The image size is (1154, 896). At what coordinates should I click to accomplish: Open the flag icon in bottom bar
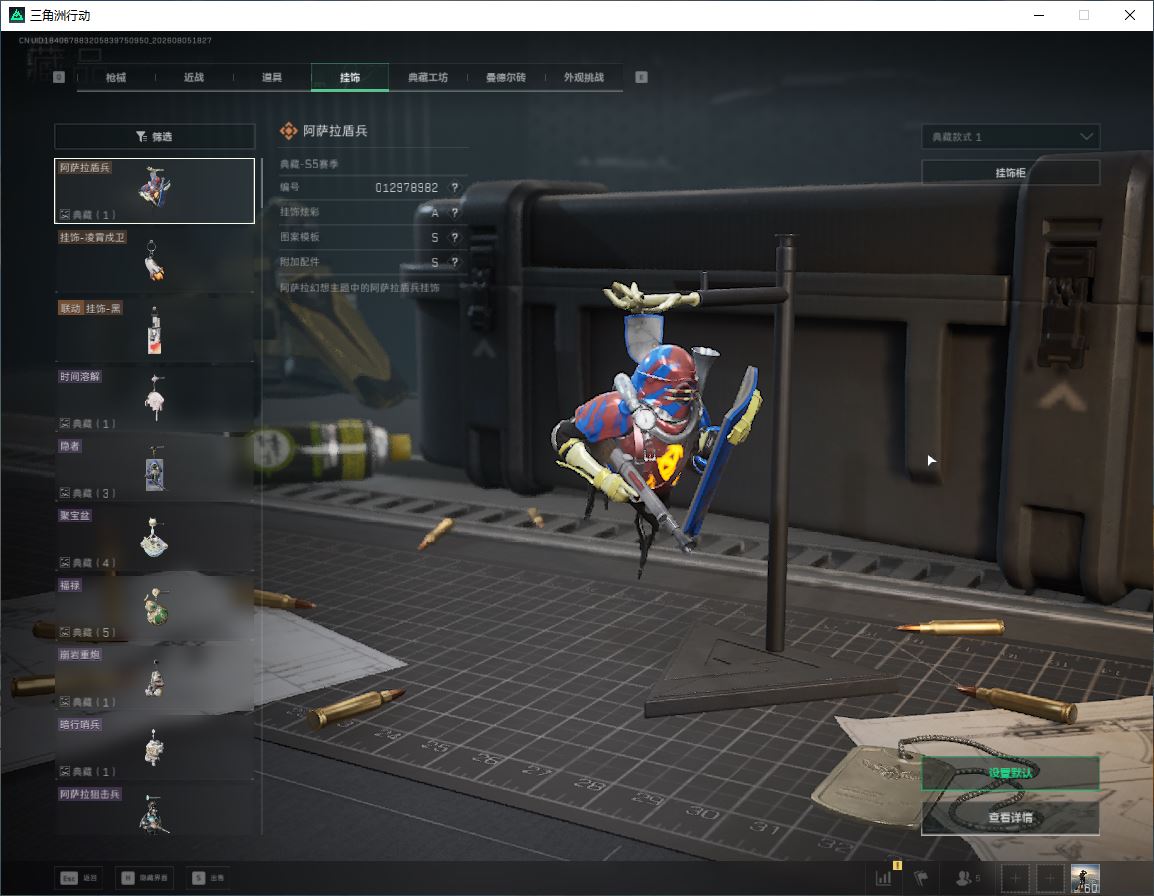tap(921, 878)
